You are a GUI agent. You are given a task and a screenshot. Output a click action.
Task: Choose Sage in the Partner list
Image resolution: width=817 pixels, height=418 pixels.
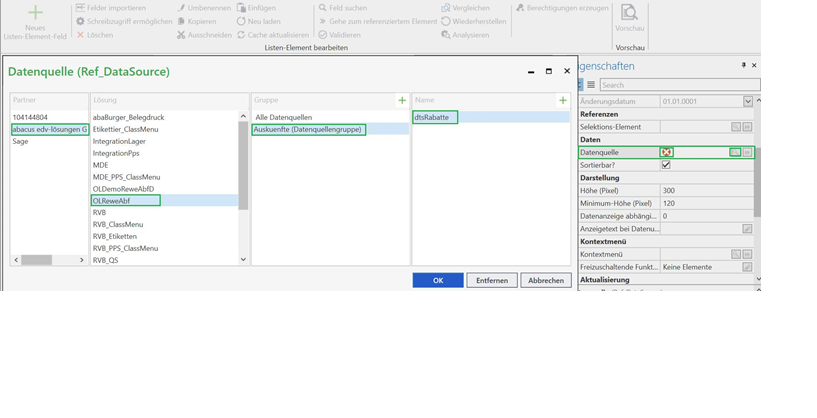(21, 141)
